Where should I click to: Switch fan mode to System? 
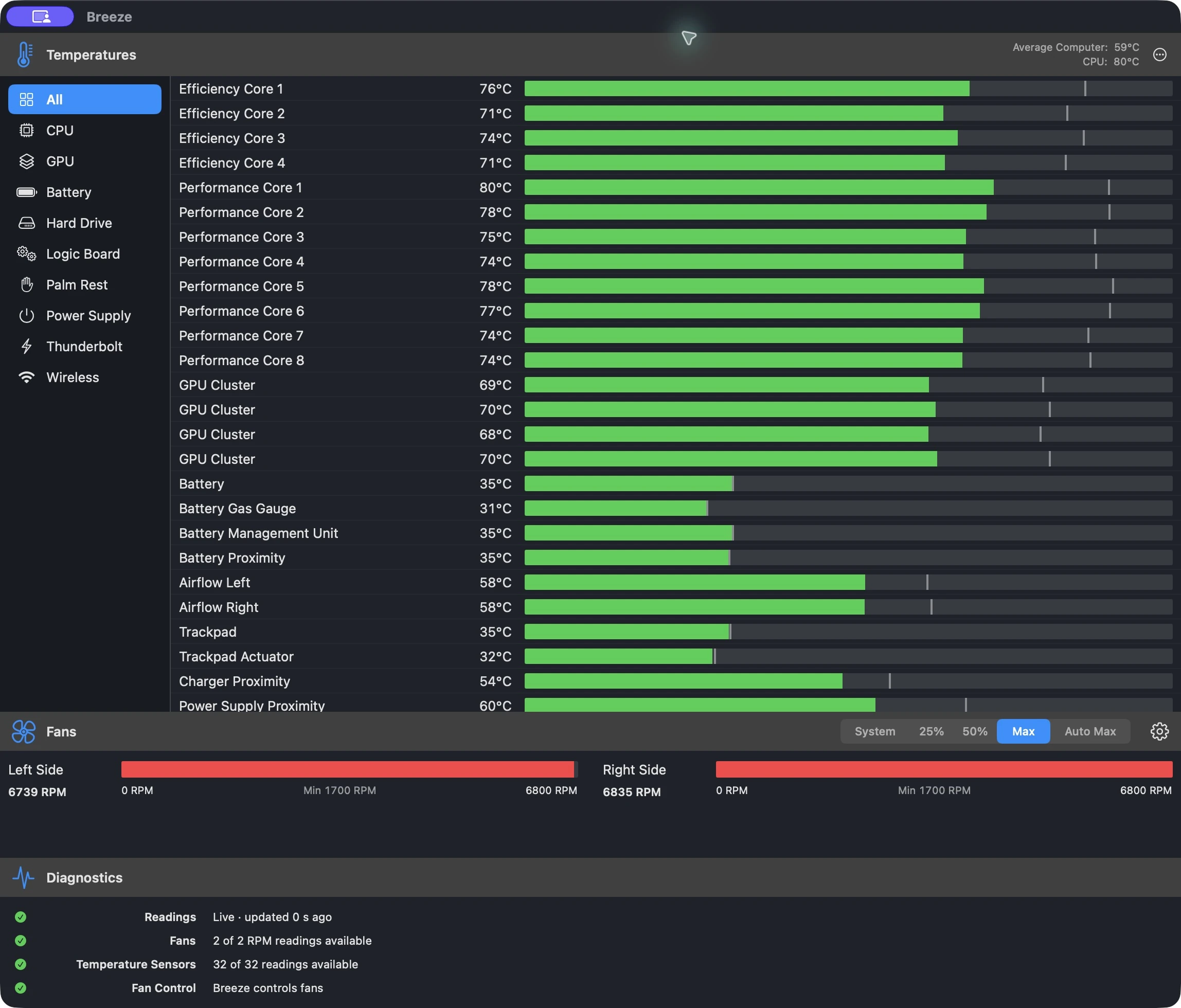[x=874, y=731]
